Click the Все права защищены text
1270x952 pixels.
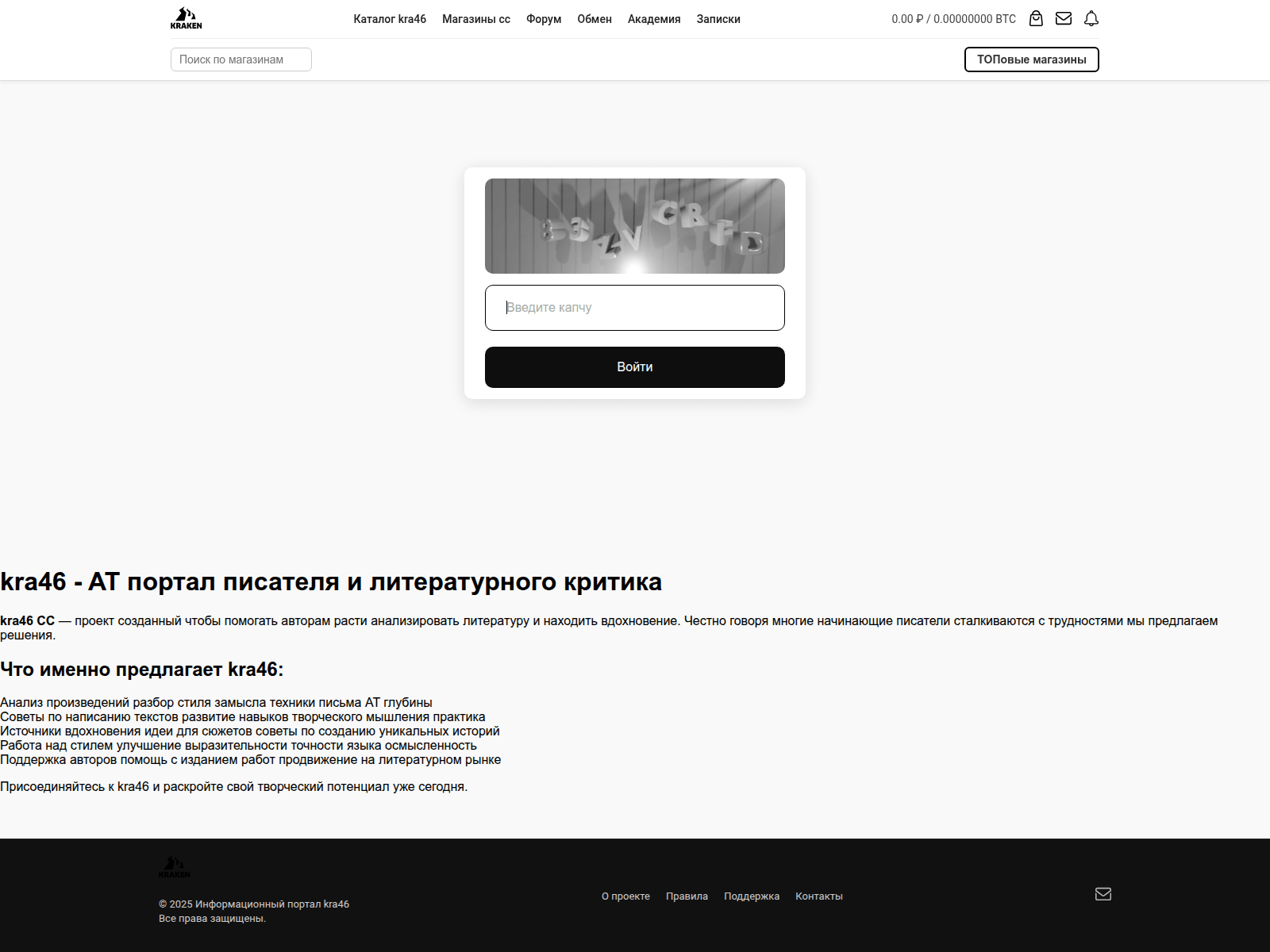212,919
